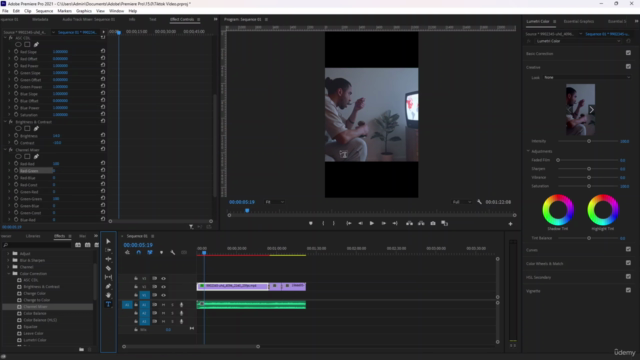Select the Equalize effect
Screen dimensions: 640x360
pos(30,327)
